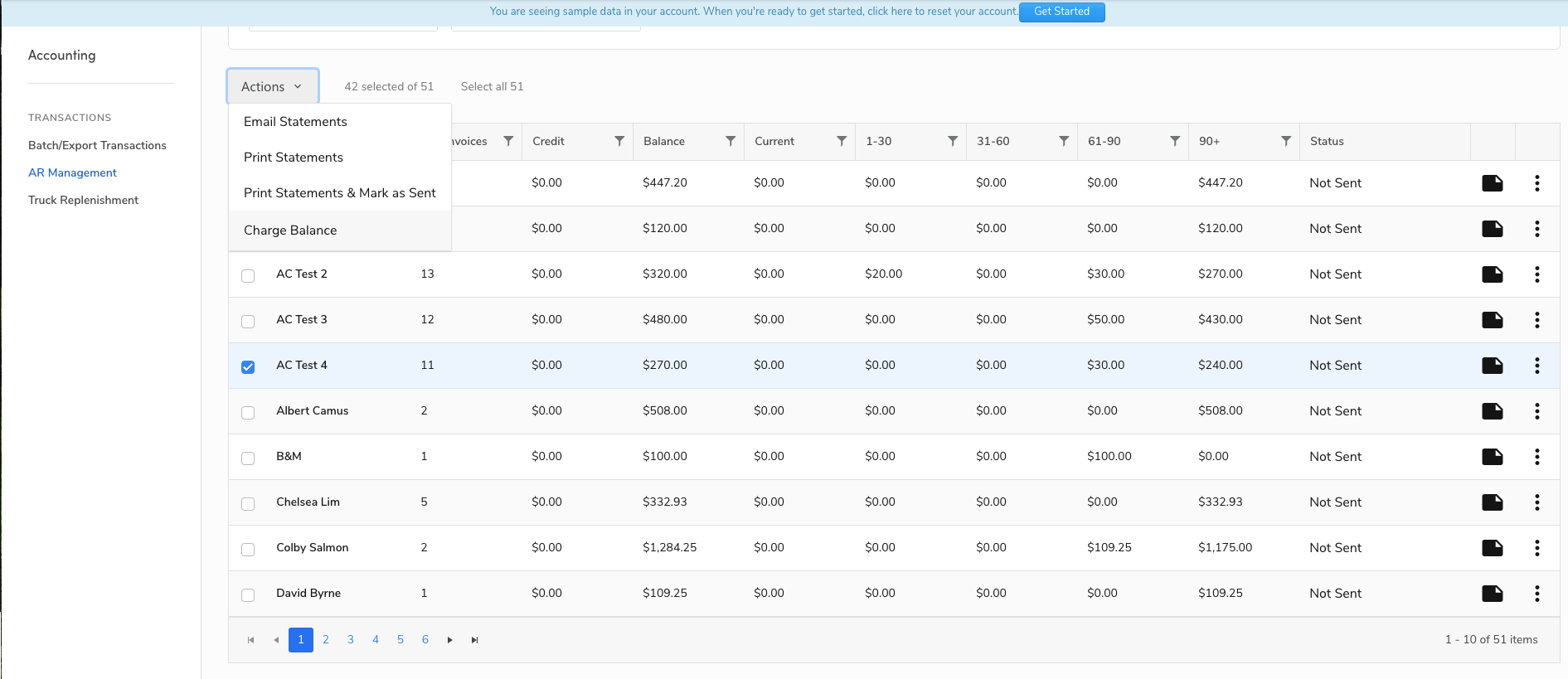Image resolution: width=1568 pixels, height=679 pixels.
Task: Open Truck Replenishment in sidebar
Action: click(x=84, y=200)
